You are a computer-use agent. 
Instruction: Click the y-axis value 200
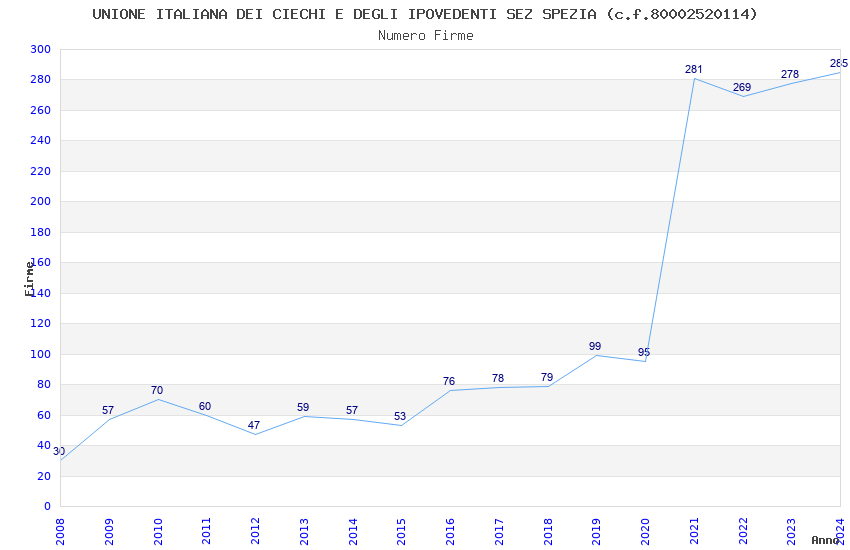tap(41, 201)
